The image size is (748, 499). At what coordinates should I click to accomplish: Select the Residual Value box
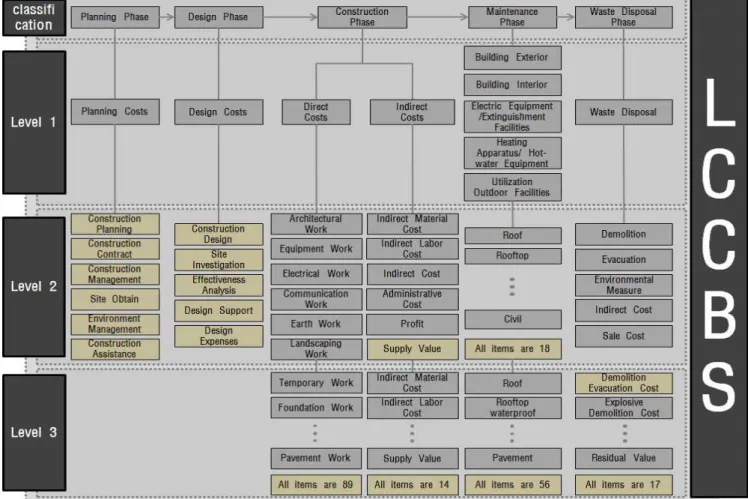click(x=623, y=458)
